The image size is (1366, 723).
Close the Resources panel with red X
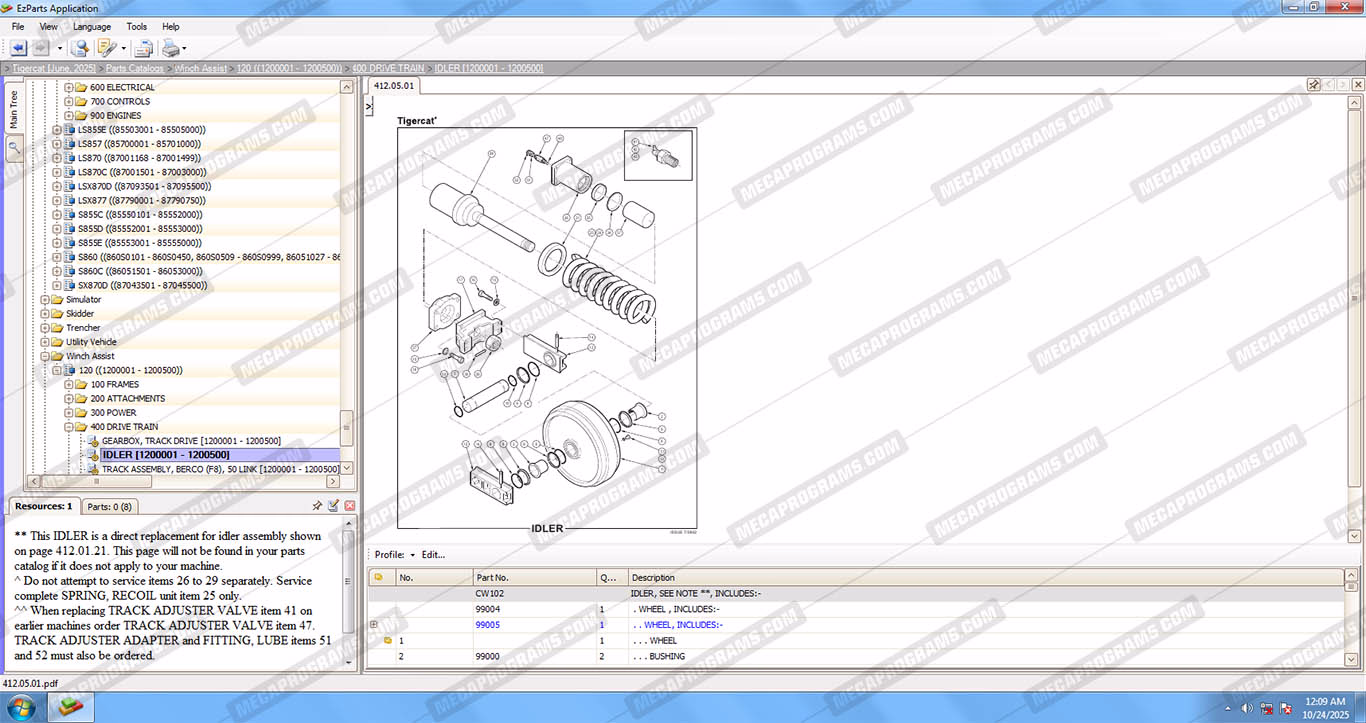point(350,506)
